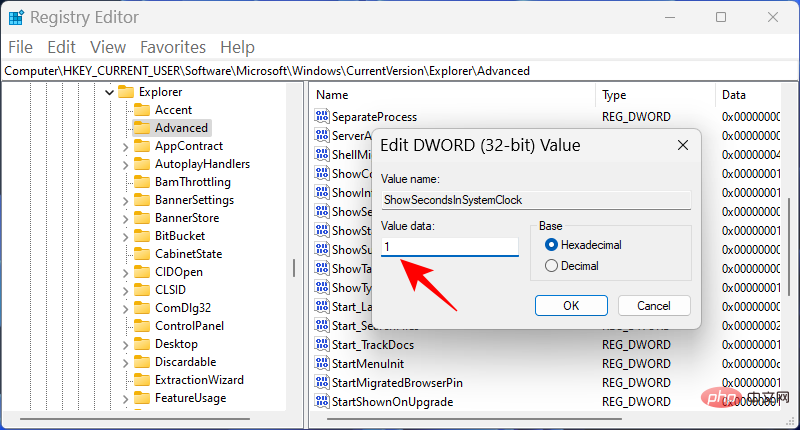
Task: Click the StartShownOnUpgrade registry value icon
Action: (322, 401)
